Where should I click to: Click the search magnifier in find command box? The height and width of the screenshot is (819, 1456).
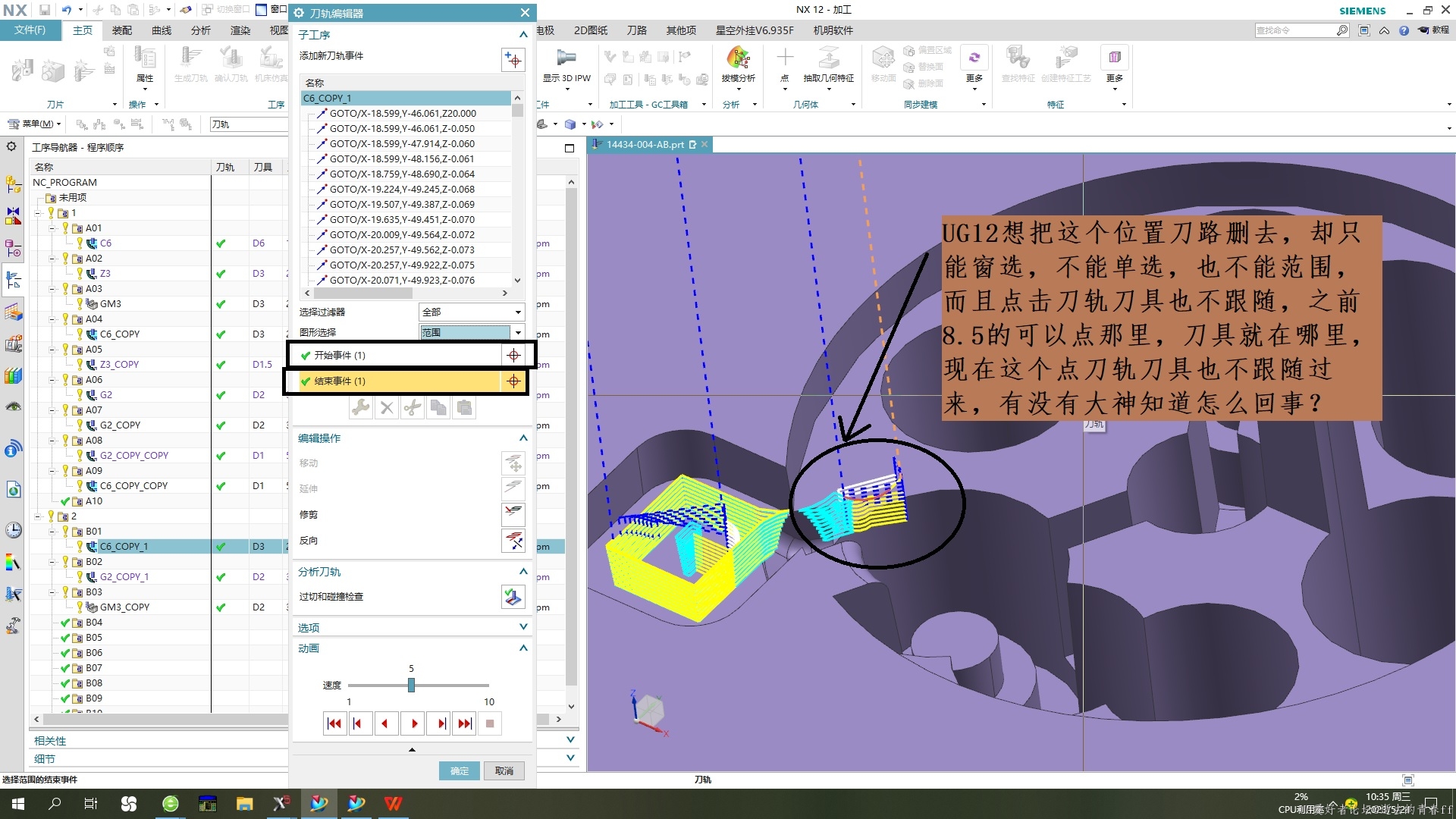point(1341,30)
